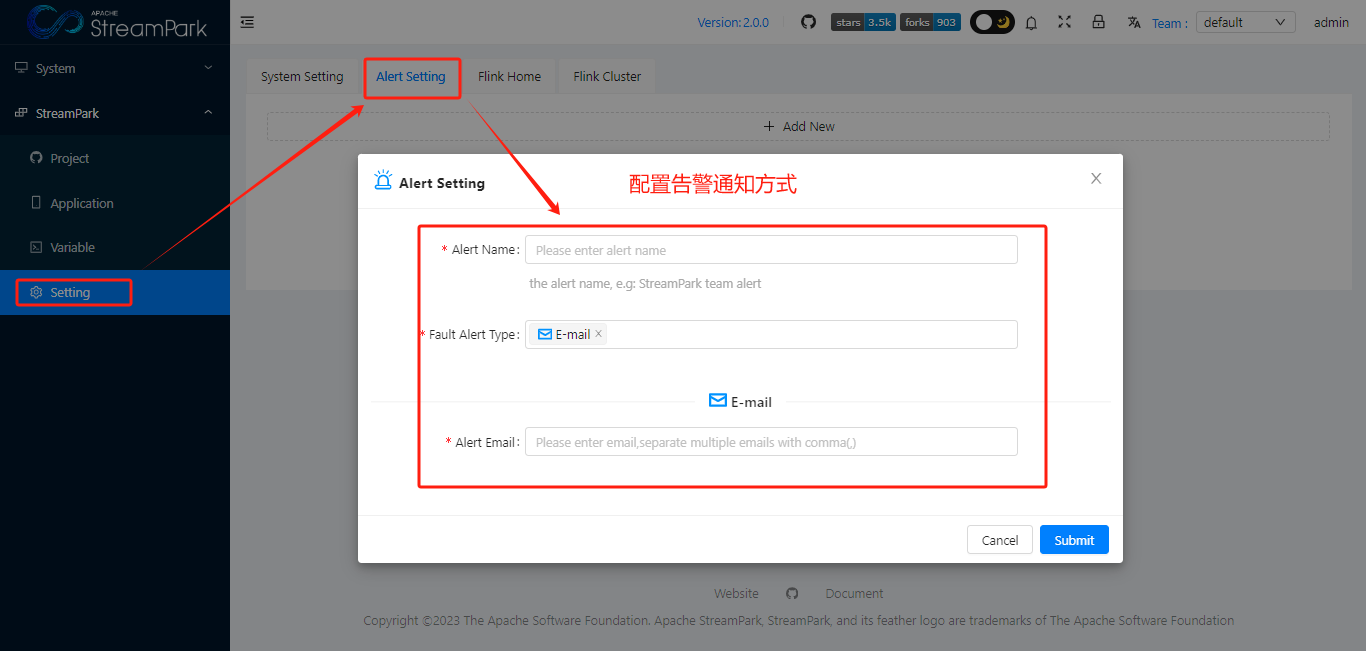Open the admin user menu
1366x651 pixels.
(x=1331, y=22)
